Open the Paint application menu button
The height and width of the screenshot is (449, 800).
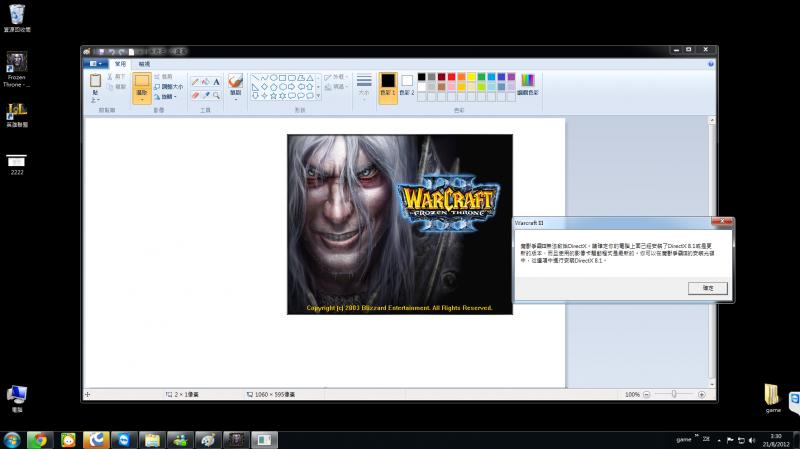point(96,63)
